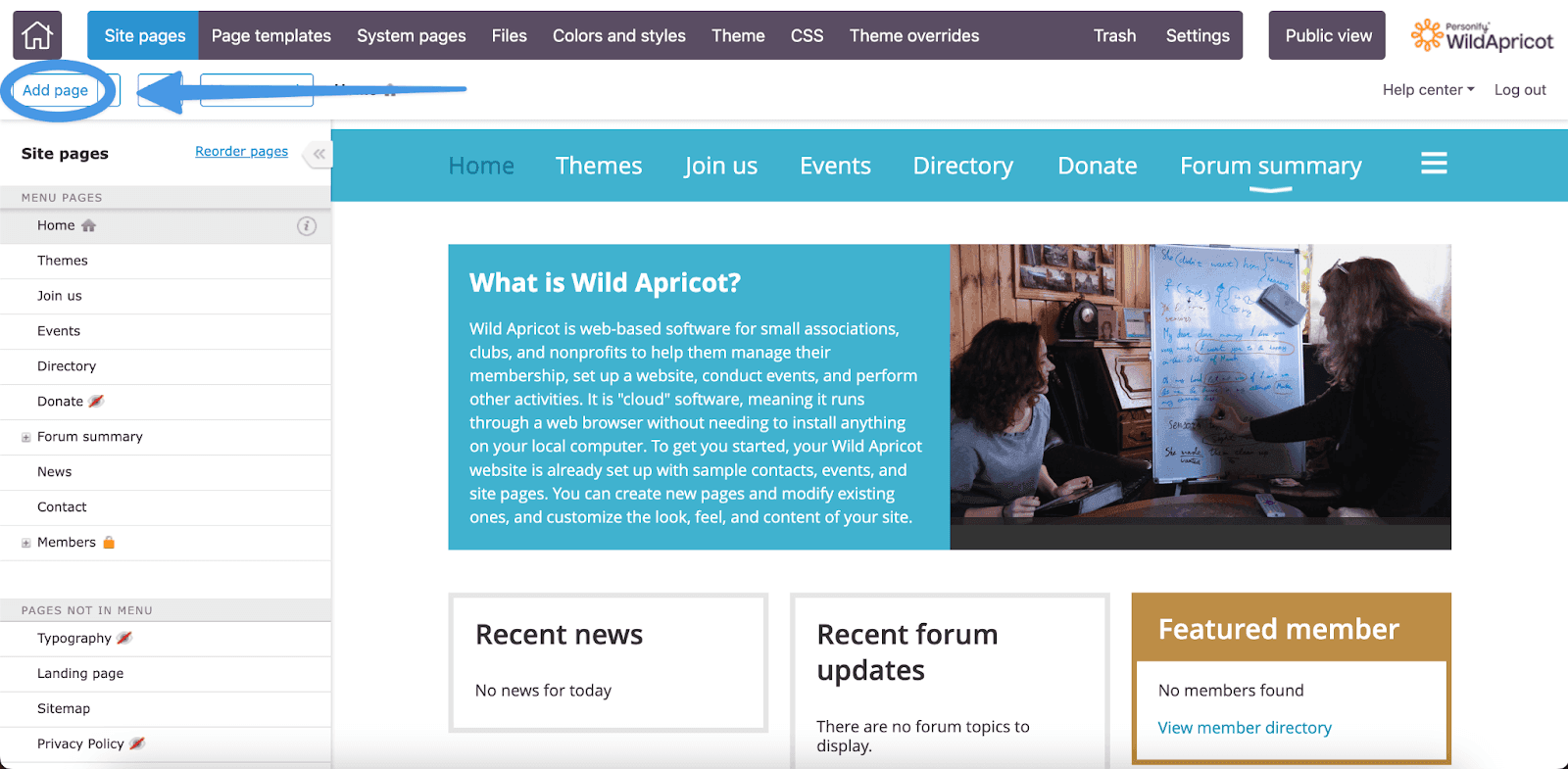Click the whiteboard photo in the banner

pos(1200,397)
